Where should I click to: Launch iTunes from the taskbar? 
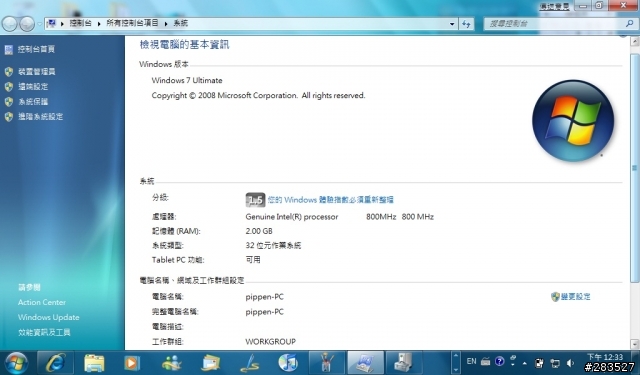pyautogui.click(x=288, y=363)
